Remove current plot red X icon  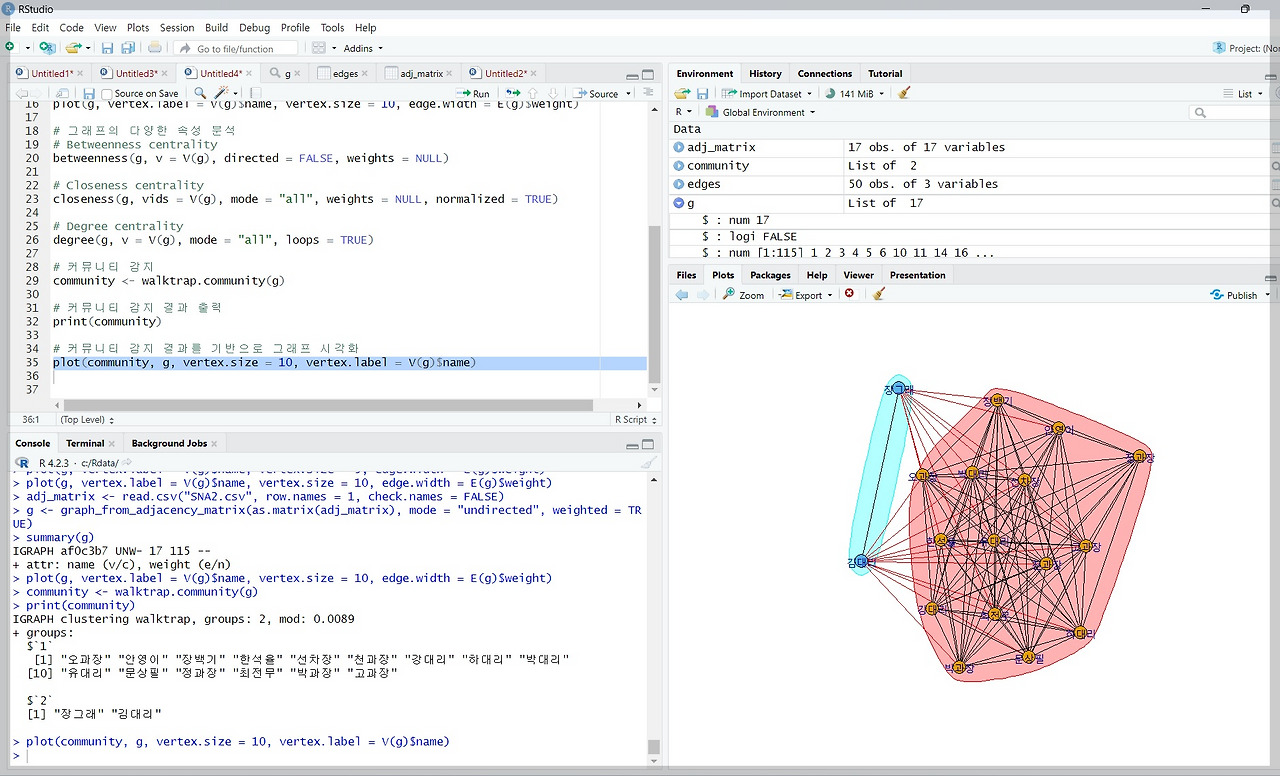point(849,294)
